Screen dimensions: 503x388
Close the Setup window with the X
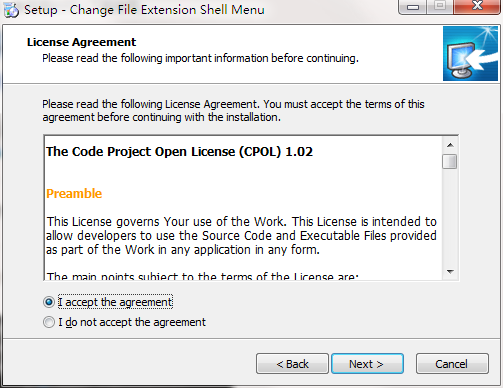(x=477, y=6)
